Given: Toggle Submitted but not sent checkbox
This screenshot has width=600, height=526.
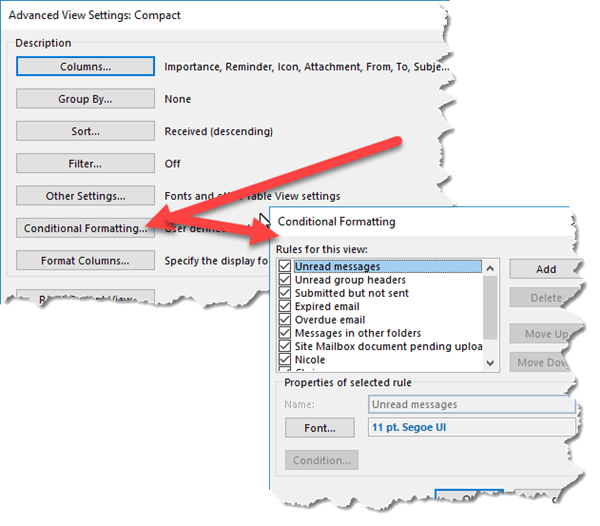Looking at the screenshot, I should pyautogui.click(x=285, y=293).
